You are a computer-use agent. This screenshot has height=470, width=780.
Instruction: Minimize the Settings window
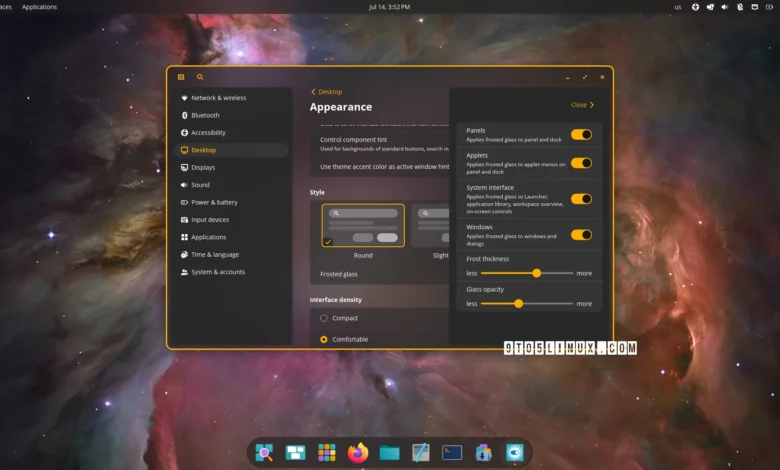568,77
